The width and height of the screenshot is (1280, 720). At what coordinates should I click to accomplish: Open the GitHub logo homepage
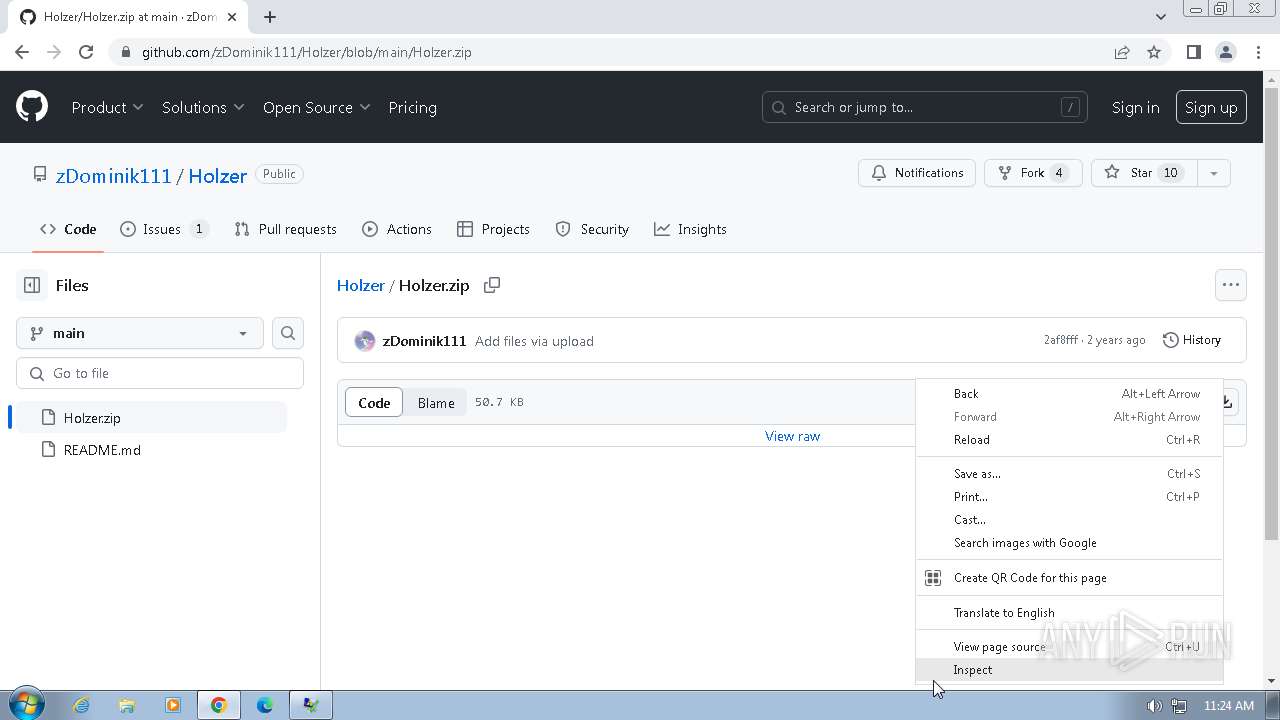(x=32, y=107)
